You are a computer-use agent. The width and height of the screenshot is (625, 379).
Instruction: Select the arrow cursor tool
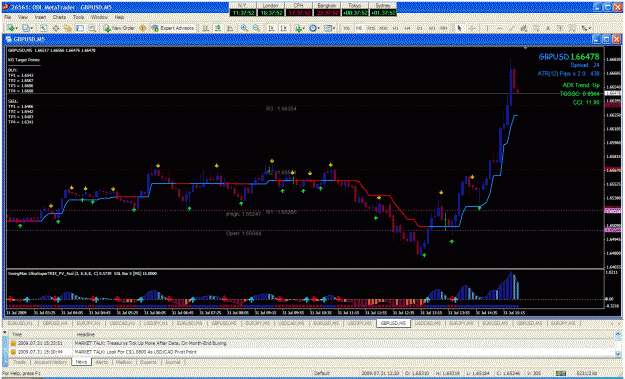point(459,28)
